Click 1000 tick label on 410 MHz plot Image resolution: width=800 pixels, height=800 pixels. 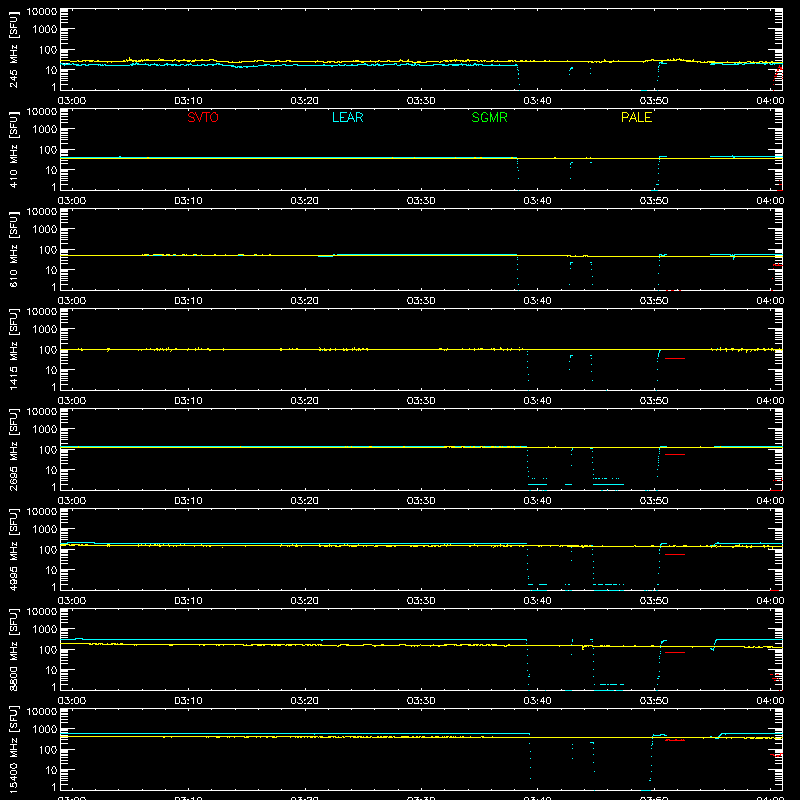click(x=45, y=130)
